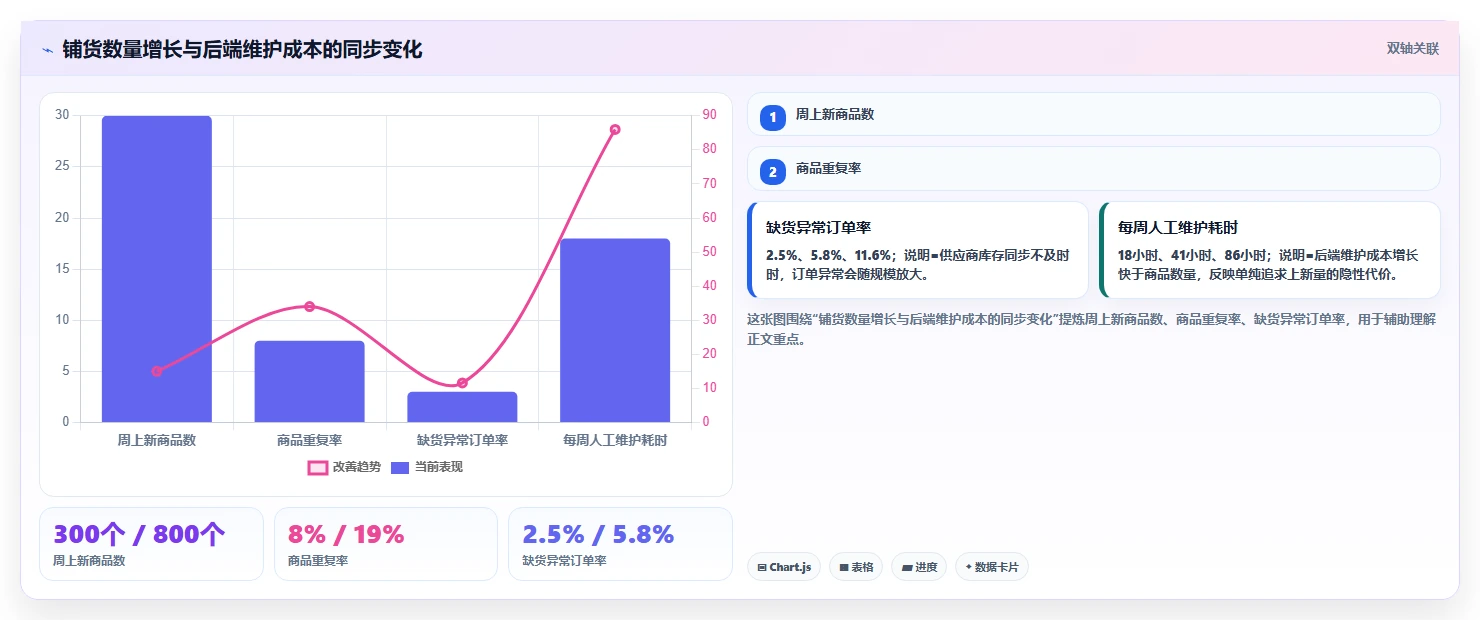Click the 300个 / 800个 stat card
The image size is (1480, 620).
click(x=151, y=544)
